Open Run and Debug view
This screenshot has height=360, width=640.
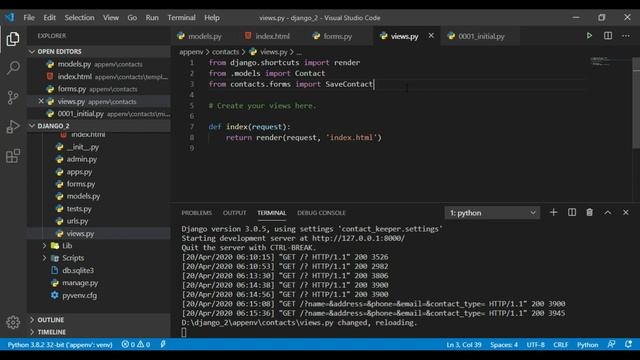(x=13, y=127)
